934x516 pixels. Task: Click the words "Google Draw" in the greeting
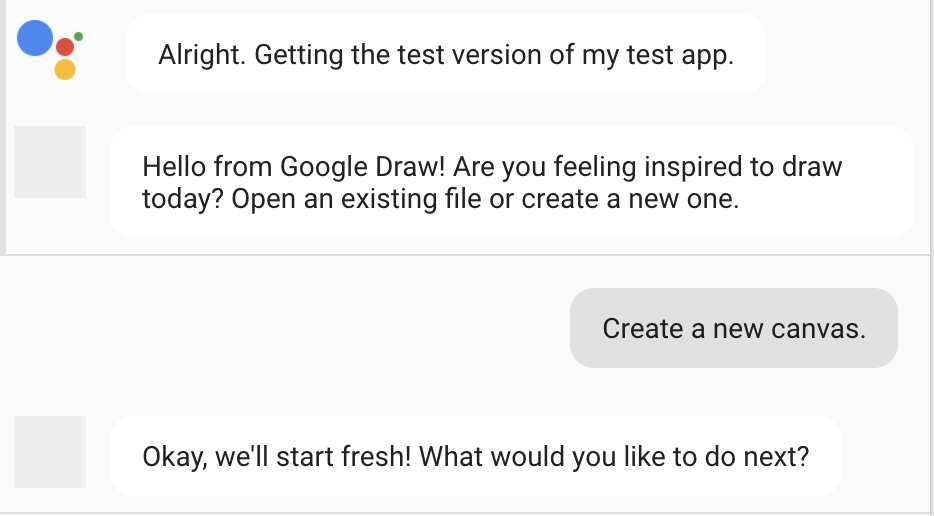(x=362, y=167)
